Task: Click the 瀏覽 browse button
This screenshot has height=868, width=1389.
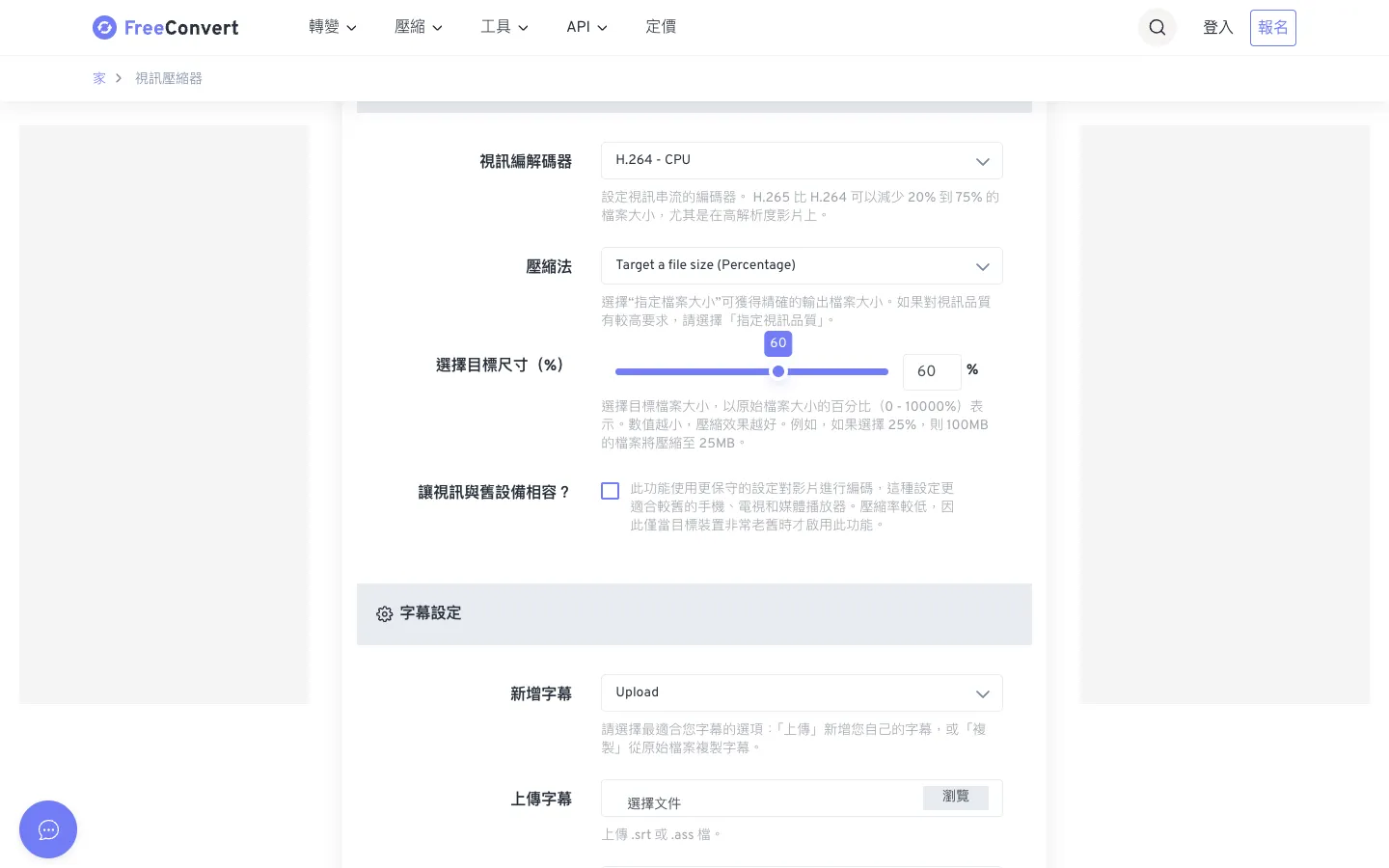Action: point(956,797)
